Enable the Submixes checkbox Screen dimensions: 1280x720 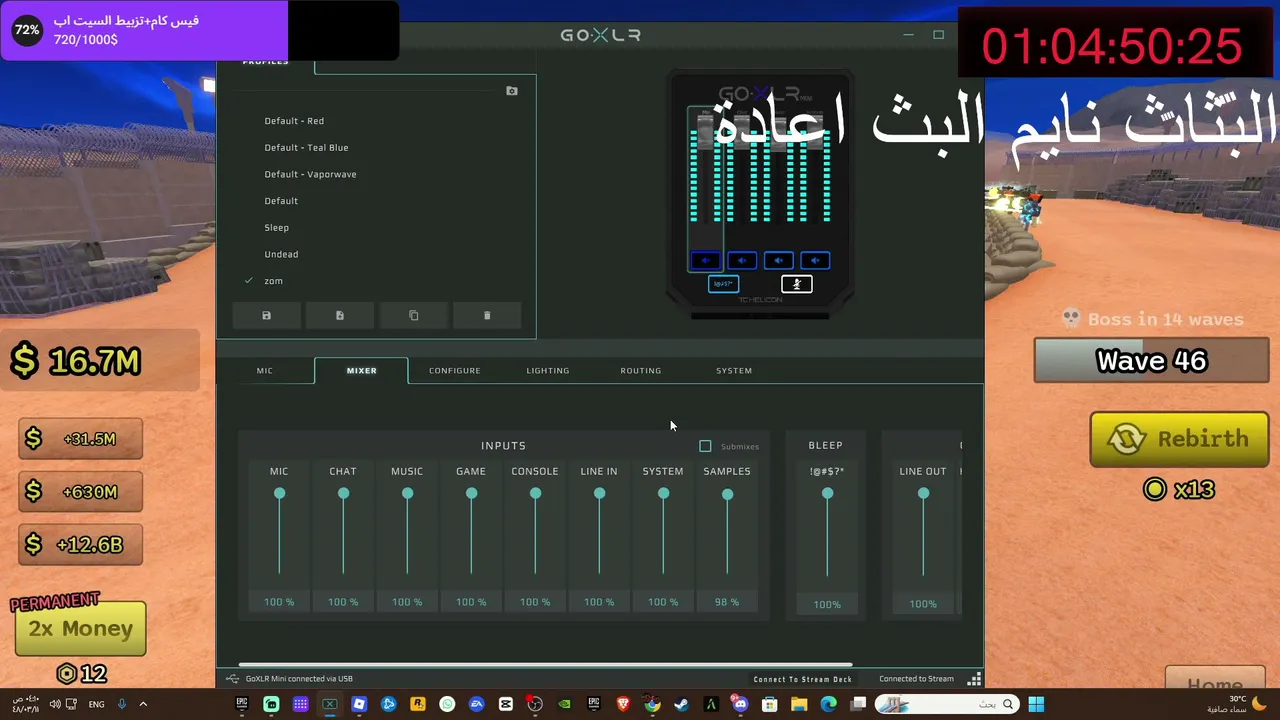[x=705, y=446]
